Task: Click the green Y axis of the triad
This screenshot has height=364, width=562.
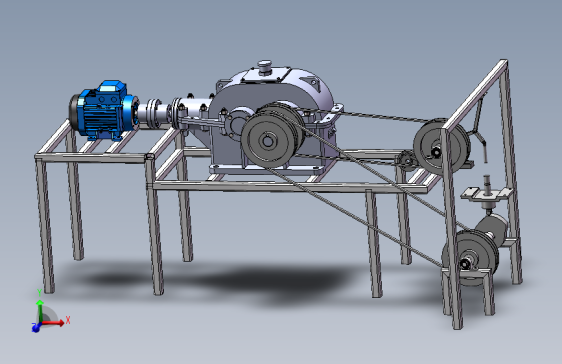Action: pyautogui.click(x=40, y=310)
